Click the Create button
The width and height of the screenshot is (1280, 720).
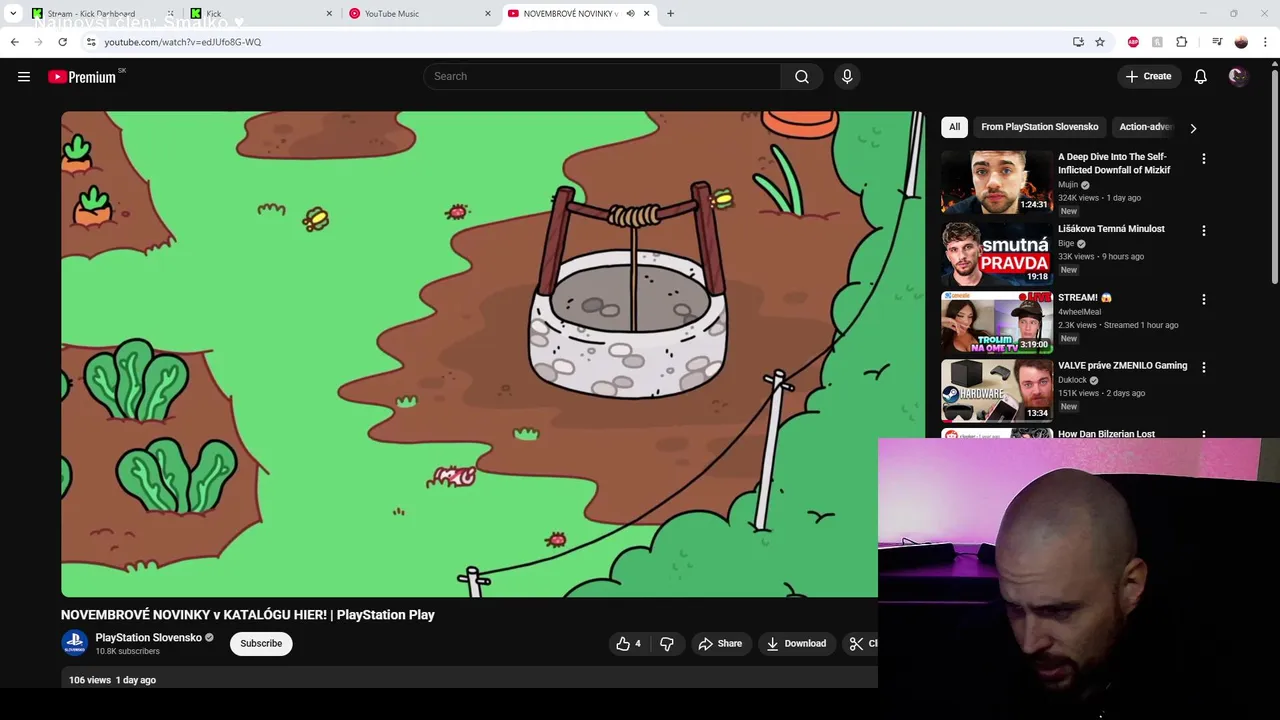(1148, 77)
